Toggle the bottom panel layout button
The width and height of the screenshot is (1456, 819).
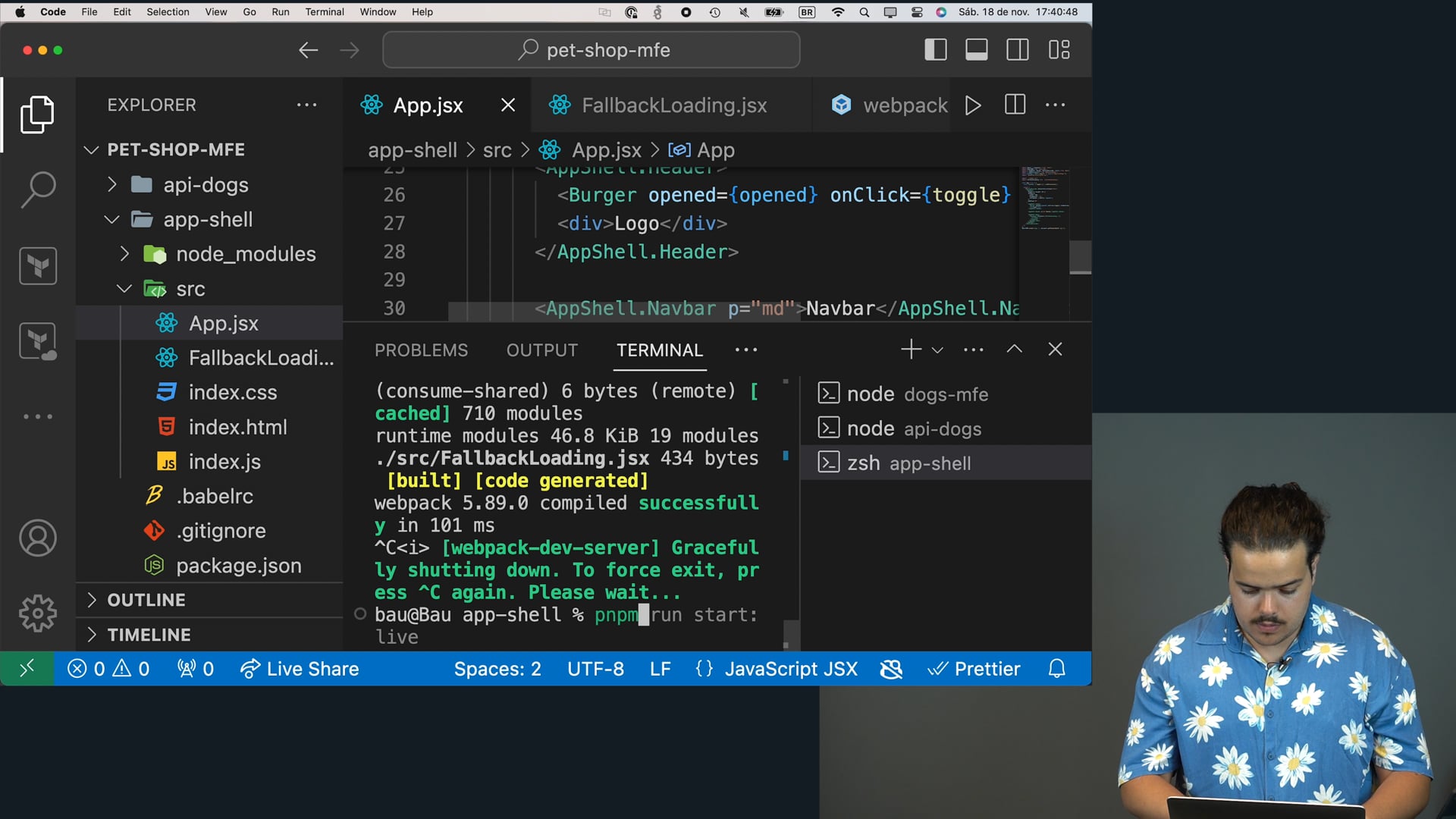click(x=976, y=50)
